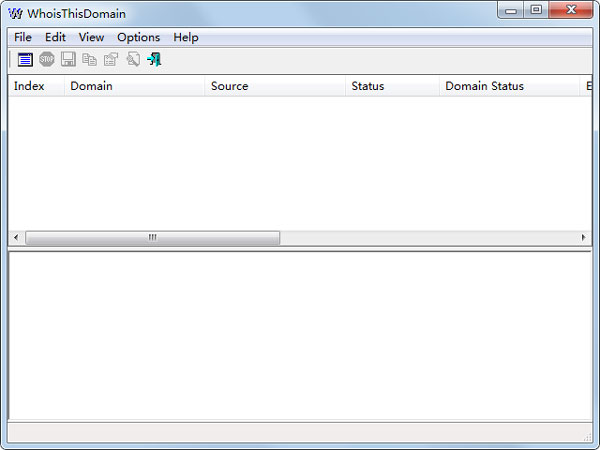
Task: Open the Edit menu
Action: [x=55, y=38]
